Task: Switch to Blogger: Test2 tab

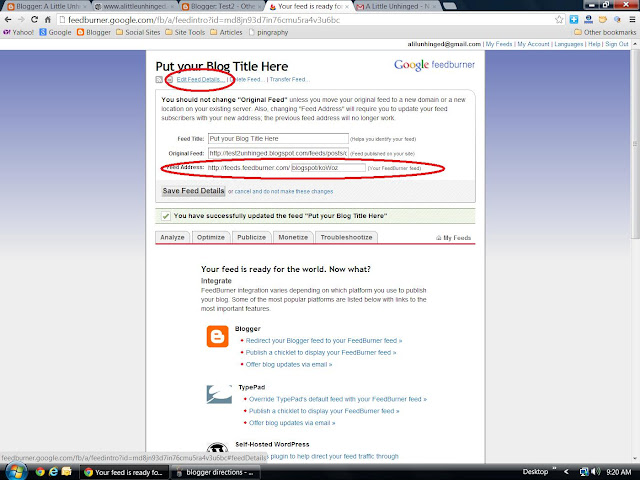Action: (222, 7)
